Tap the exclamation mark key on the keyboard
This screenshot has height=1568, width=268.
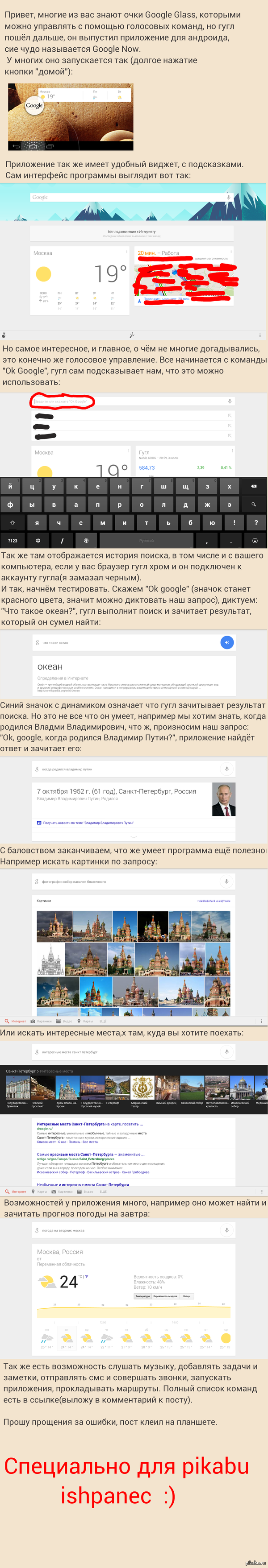234,522
